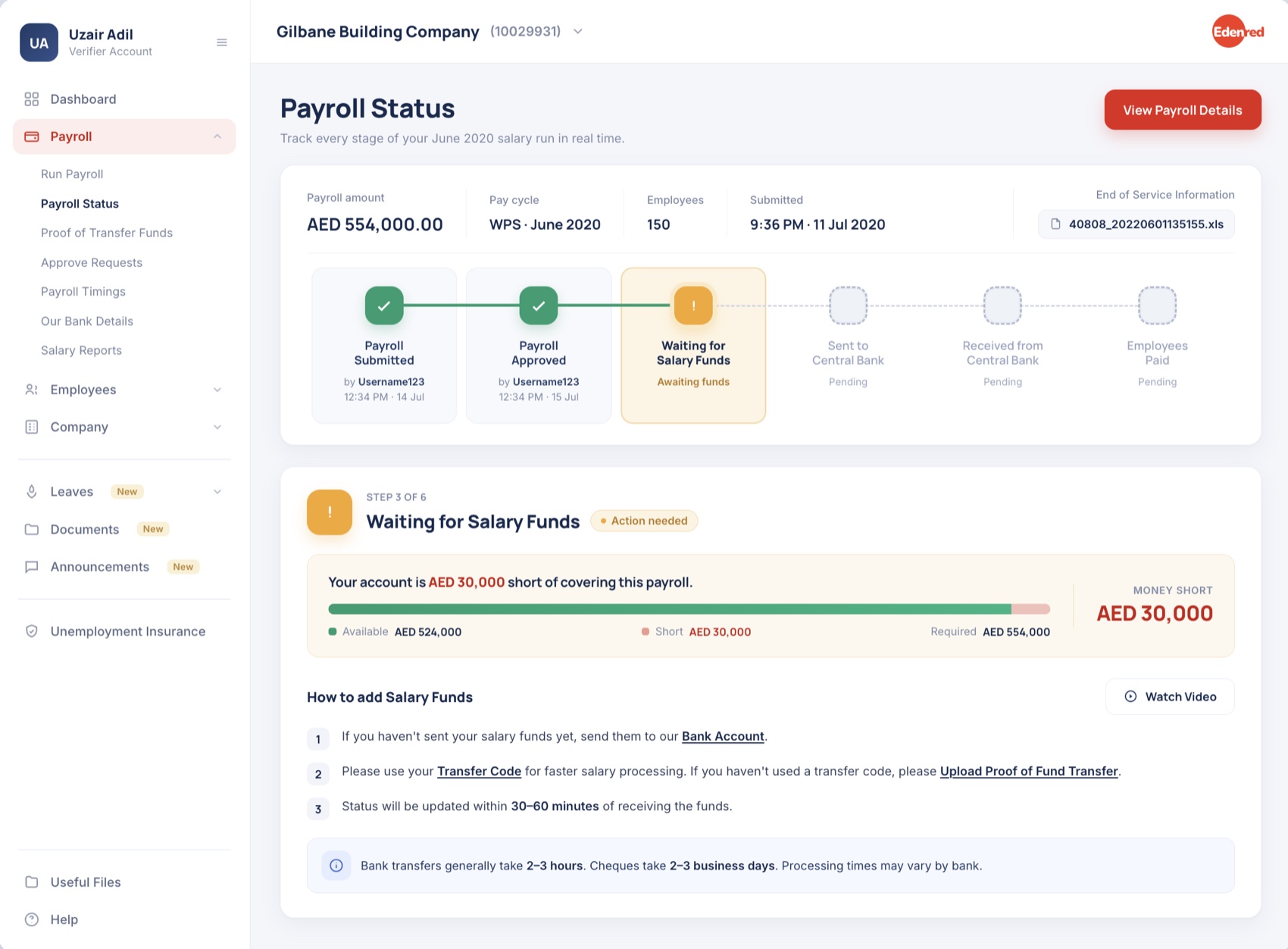This screenshot has height=949, width=1288.
Task: Click the Sent to Central Bank pending icon
Action: point(848,305)
